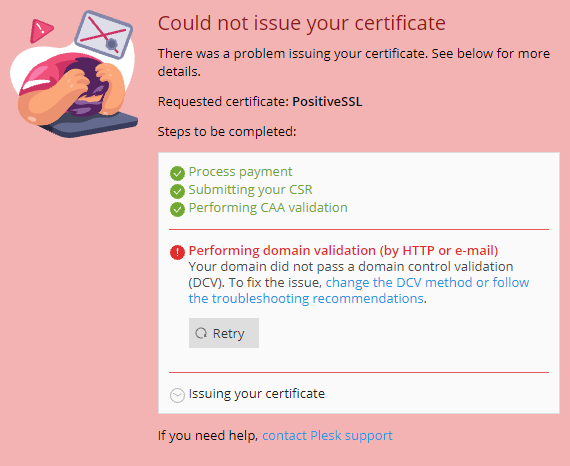Click the red error exclamation icon
Image resolution: width=570 pixels, height=466 pixels.
[177, 252]
